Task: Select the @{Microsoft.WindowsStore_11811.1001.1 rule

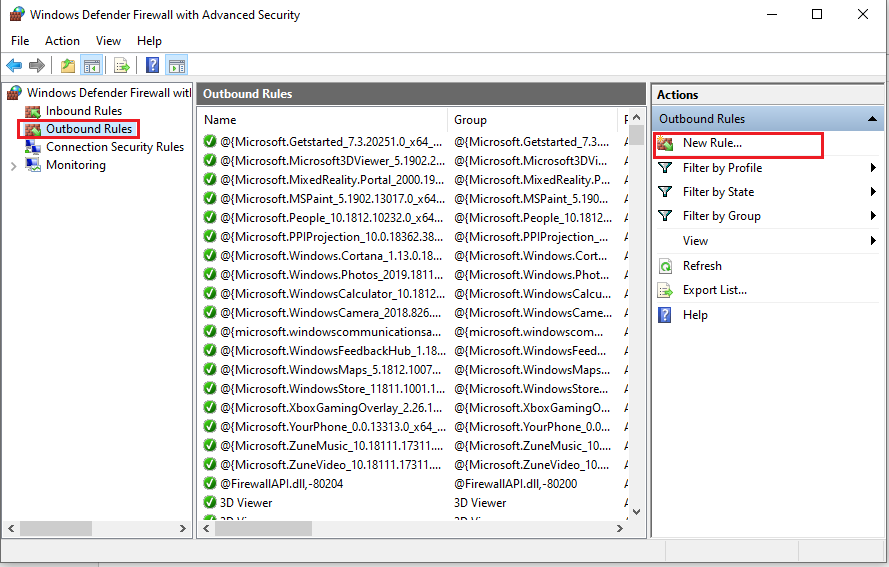Action: point(332,388)
